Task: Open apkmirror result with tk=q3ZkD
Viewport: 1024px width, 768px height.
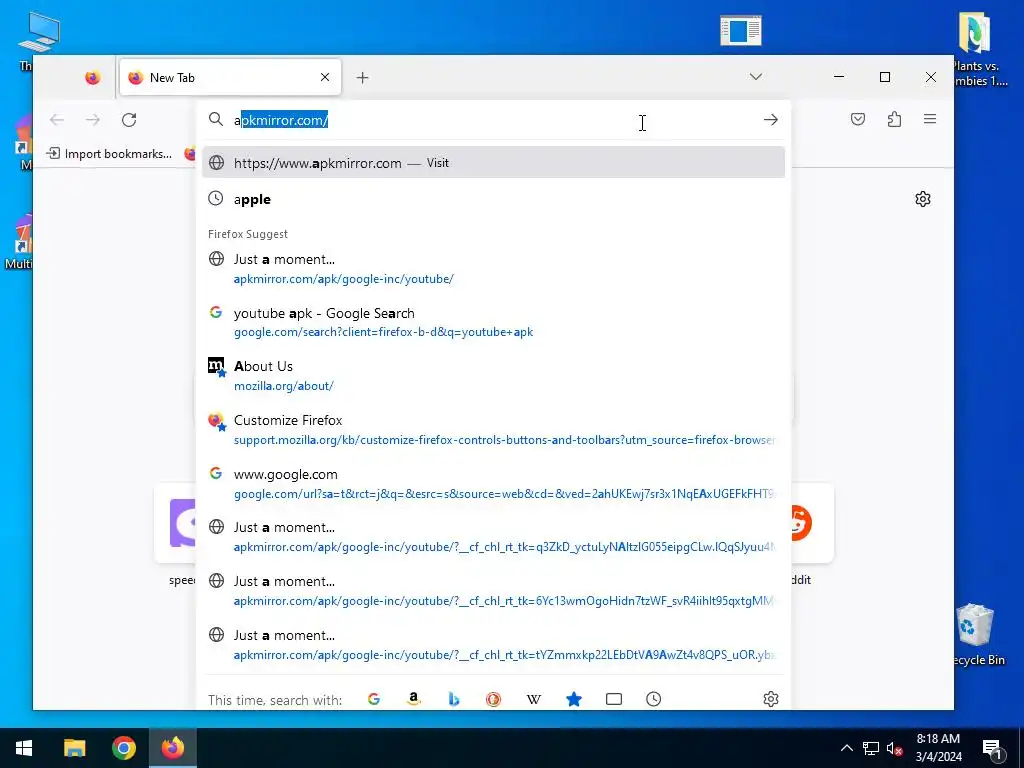Action: (493, 537)
